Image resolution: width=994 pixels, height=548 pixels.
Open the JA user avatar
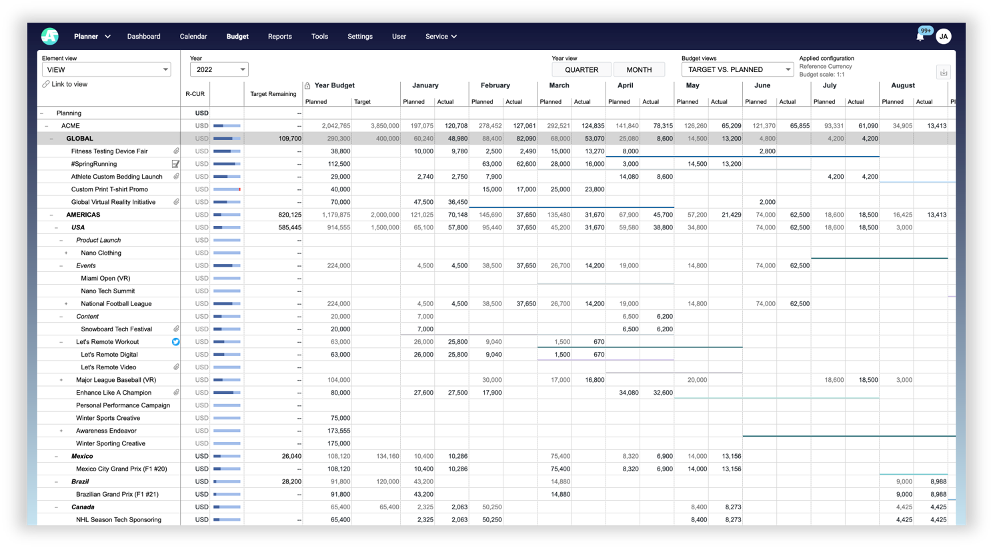[943, 37]
